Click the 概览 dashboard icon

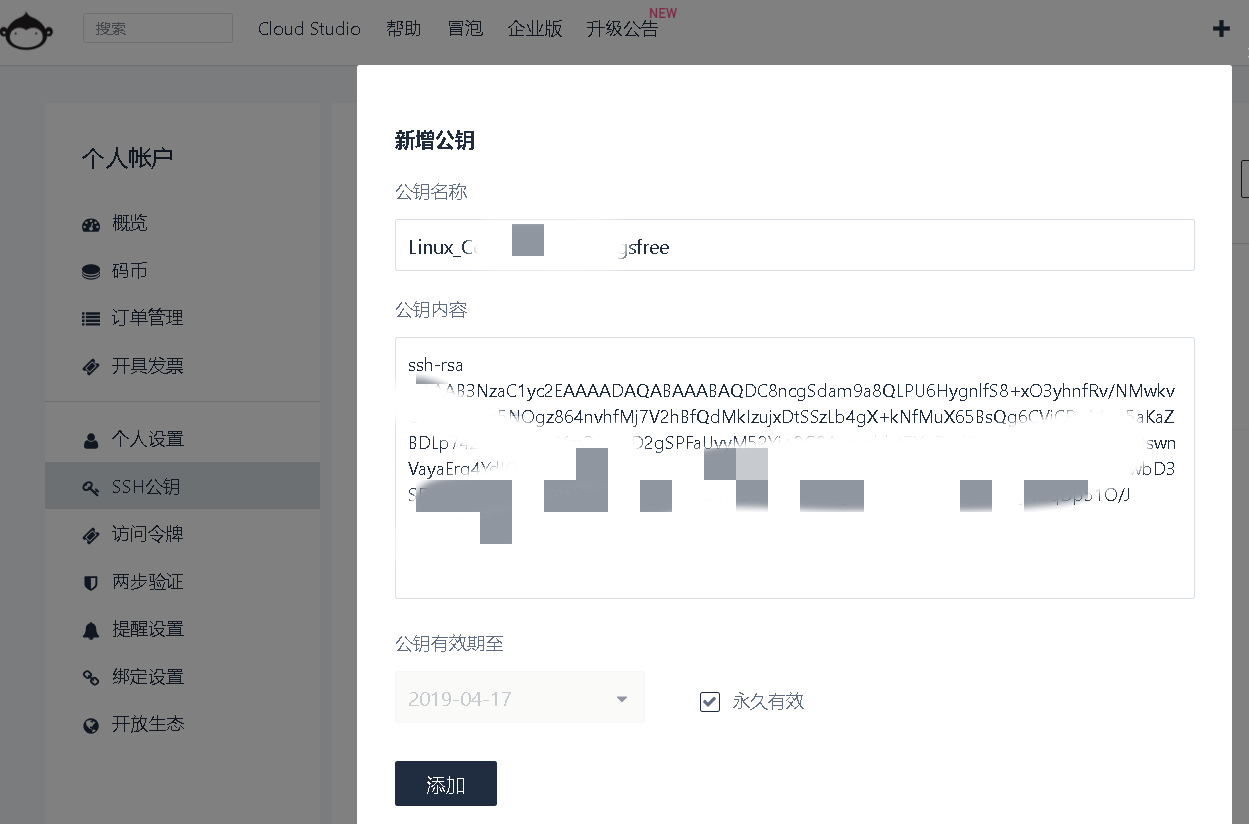tap(91, 224)
